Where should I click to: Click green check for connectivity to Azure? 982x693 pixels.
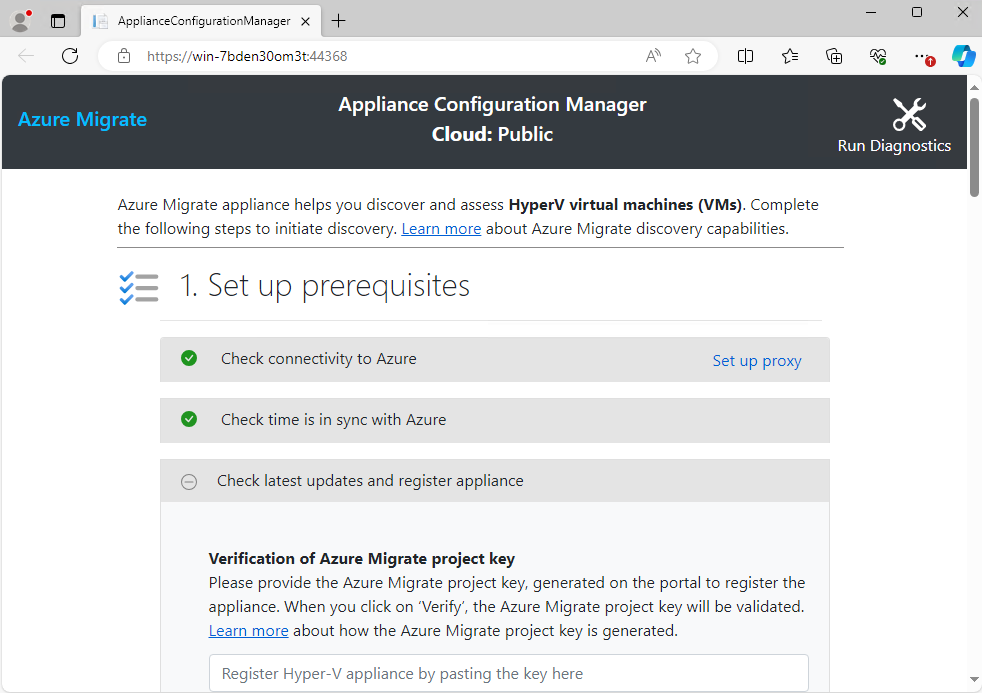click(189, 358)
